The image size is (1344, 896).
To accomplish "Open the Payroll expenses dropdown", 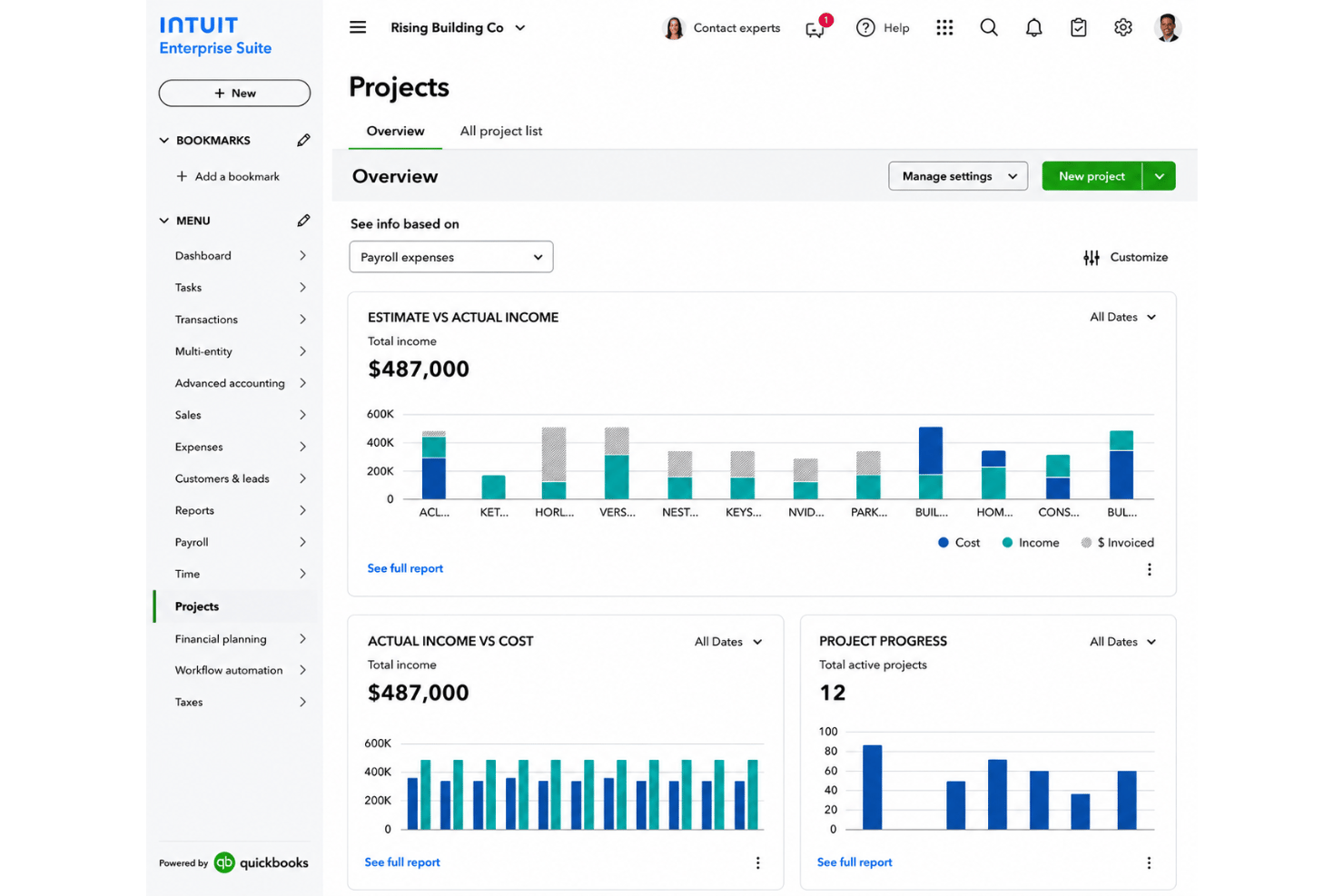I will coord(451,257).
